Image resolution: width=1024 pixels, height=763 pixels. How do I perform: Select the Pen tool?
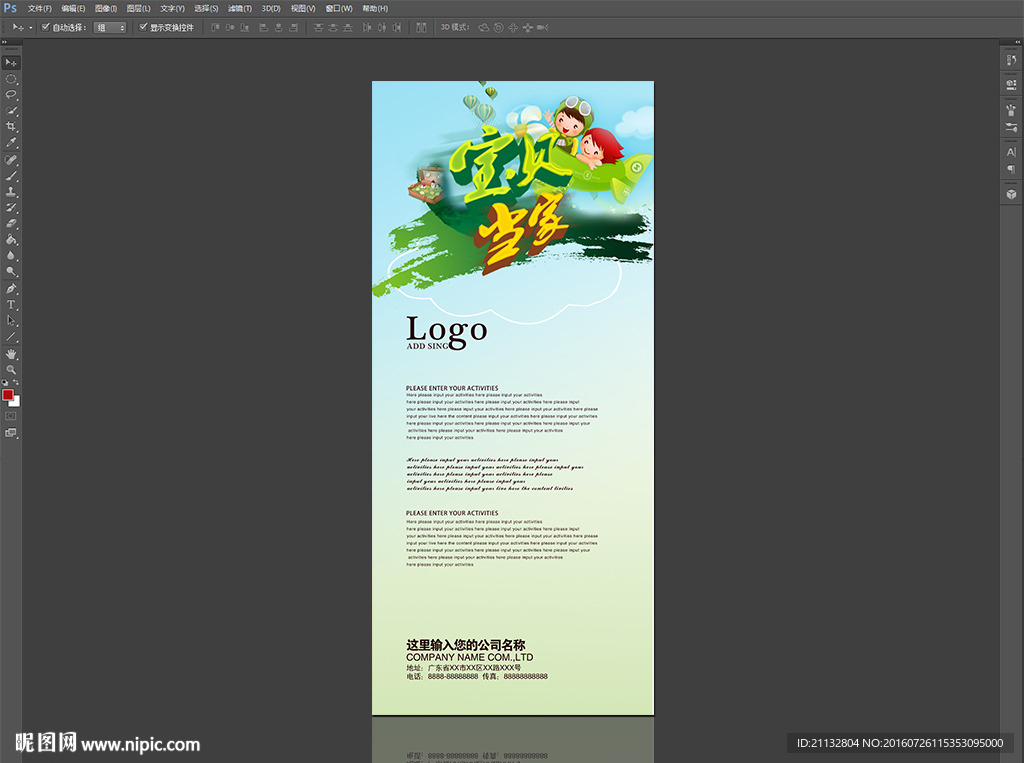click(x=12, y=288)
